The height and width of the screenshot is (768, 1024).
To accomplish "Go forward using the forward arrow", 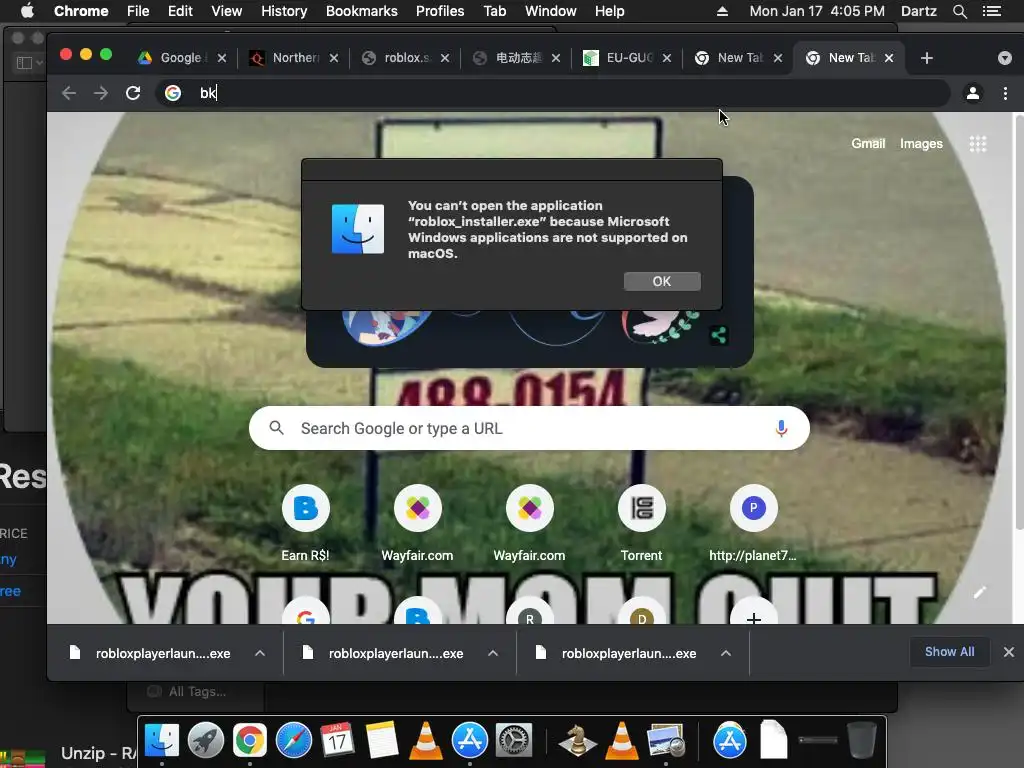I will 101,93.
